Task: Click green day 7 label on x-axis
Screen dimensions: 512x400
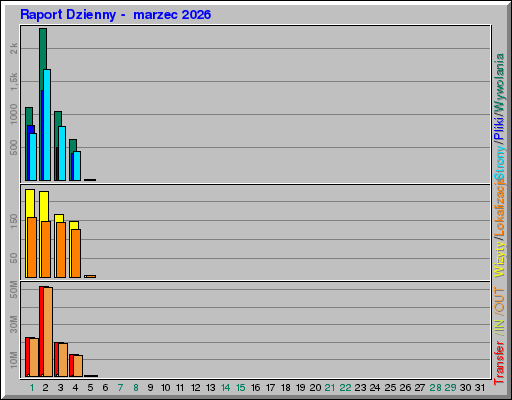Action: 120,388
